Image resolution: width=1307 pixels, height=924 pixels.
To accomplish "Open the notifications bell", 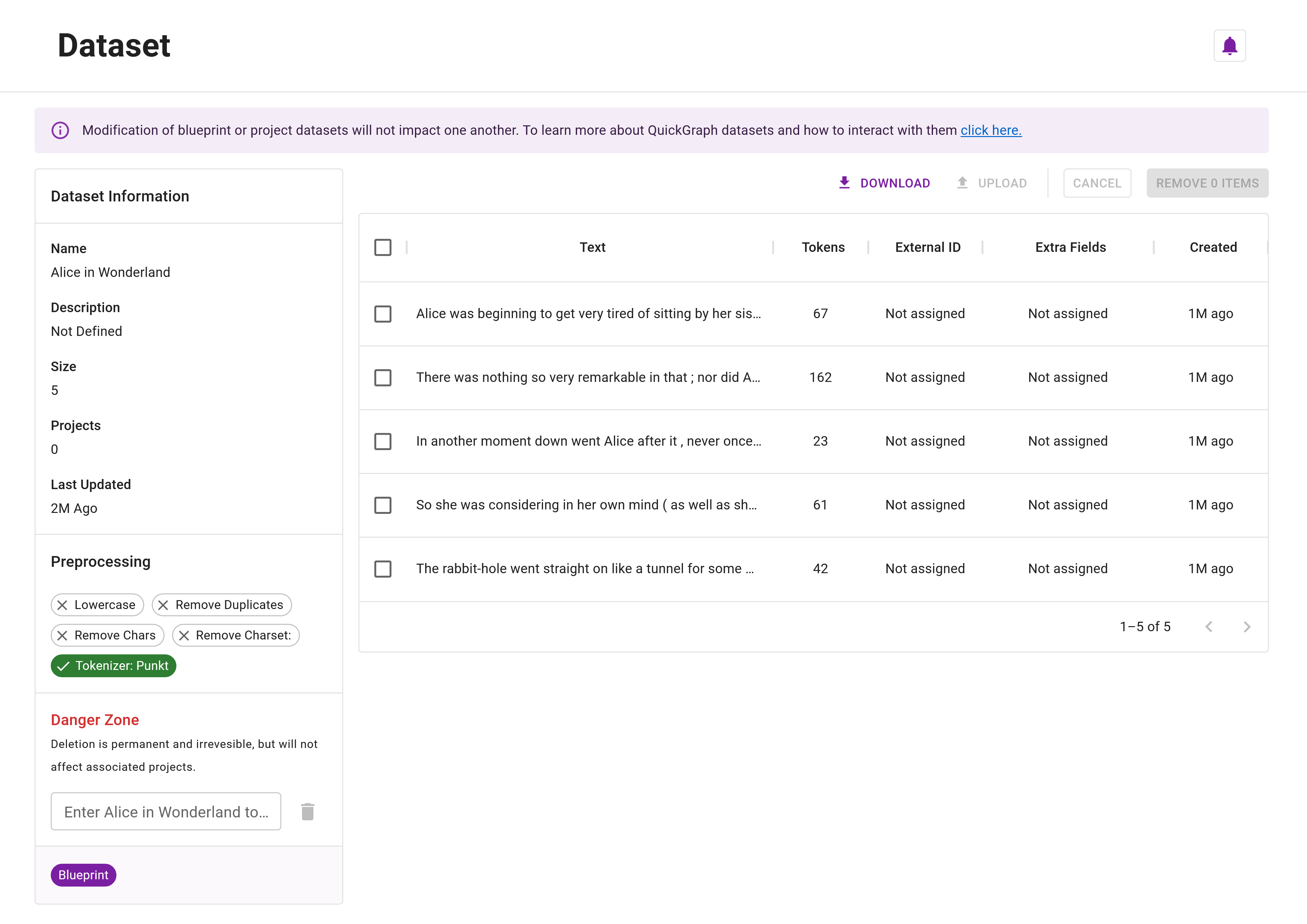I will pos(1229,45).
